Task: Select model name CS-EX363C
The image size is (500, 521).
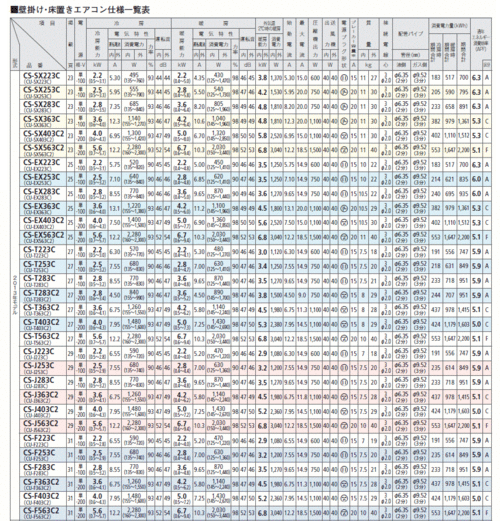Action: (42, 206)
